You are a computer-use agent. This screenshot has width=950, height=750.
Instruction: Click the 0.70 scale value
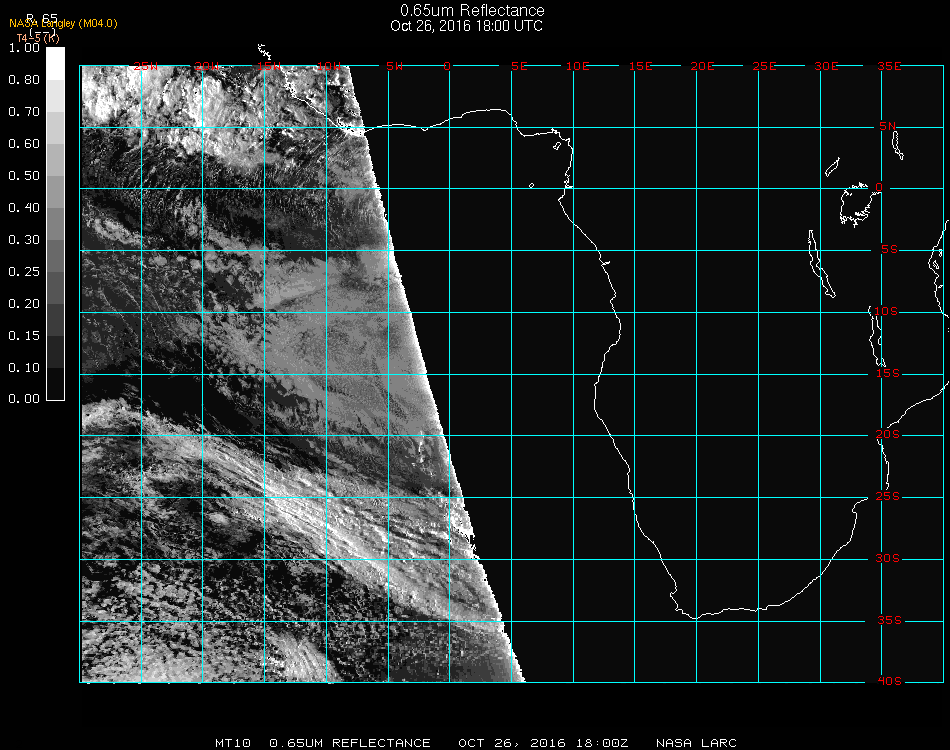pyautogui.click(x=24, y=111)
